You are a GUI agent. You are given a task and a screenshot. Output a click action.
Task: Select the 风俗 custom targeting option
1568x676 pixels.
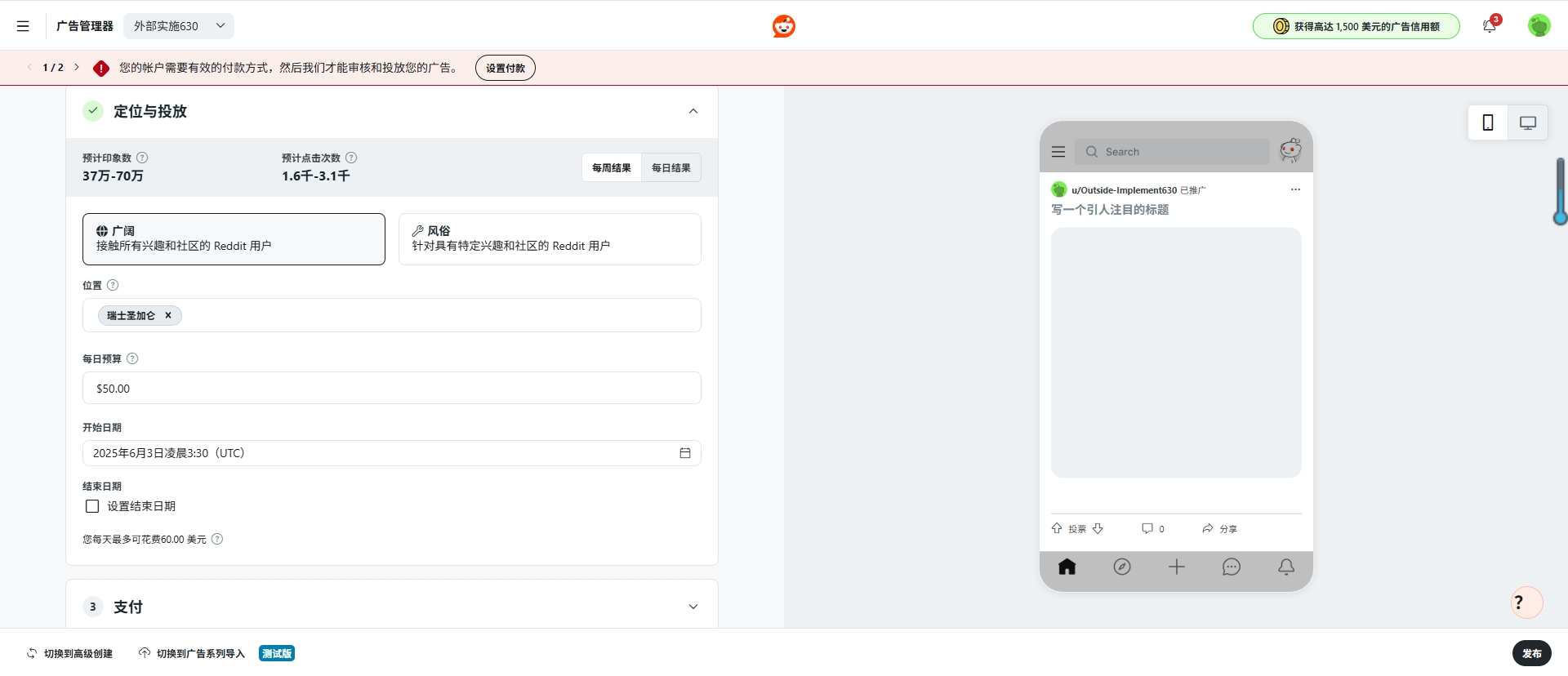point(550,239)
